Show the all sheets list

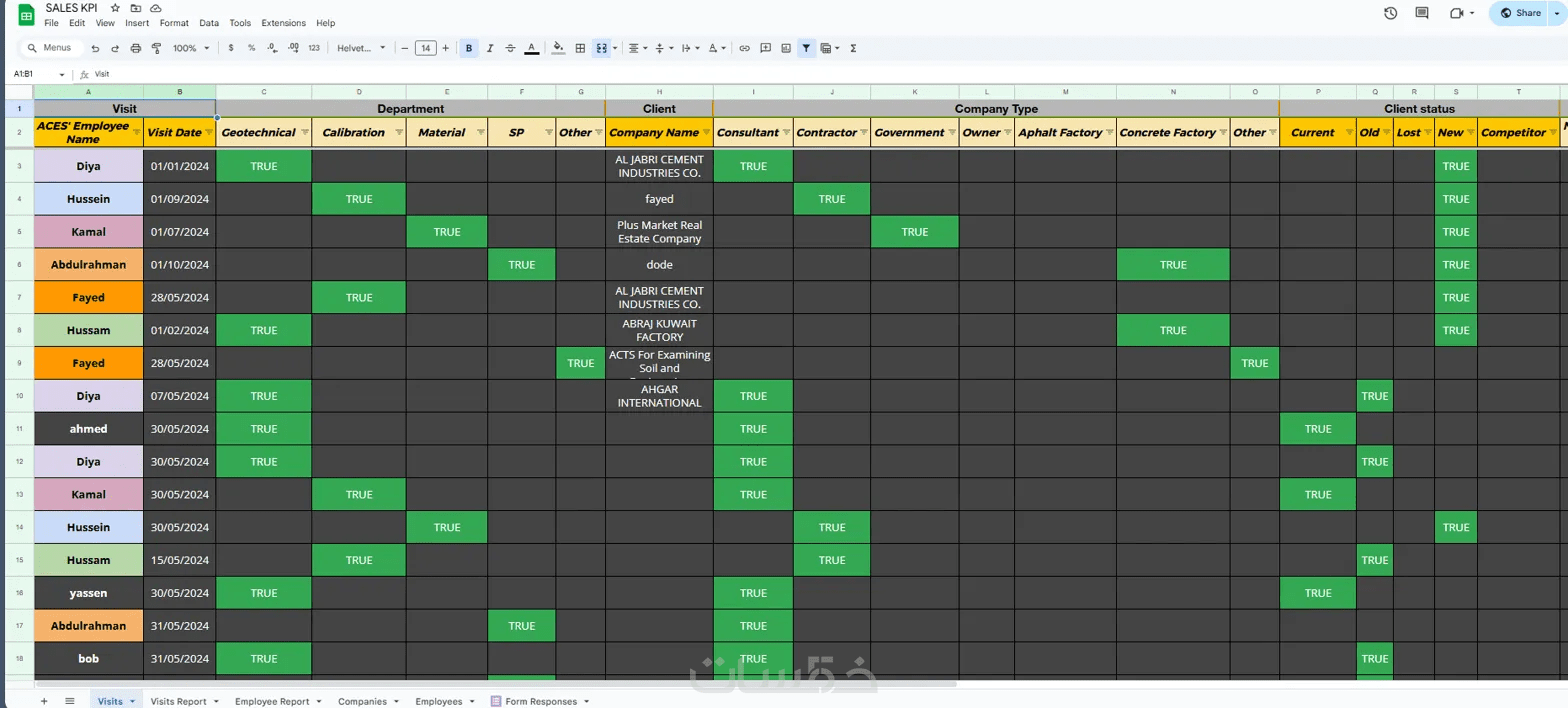click(x=69, y=701)
